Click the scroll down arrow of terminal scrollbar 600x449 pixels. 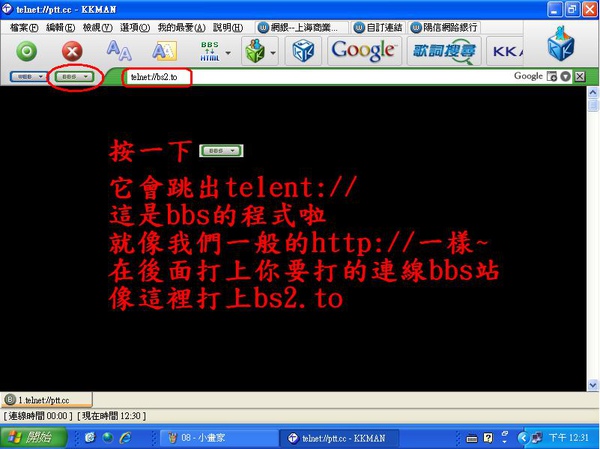tap(593, 385)
